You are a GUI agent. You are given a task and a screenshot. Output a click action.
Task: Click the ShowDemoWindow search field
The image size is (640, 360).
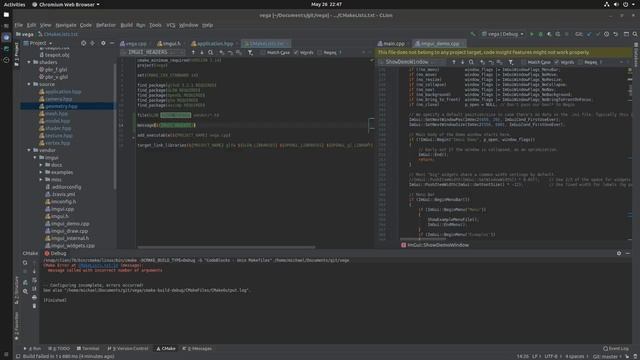click(411, 62)
